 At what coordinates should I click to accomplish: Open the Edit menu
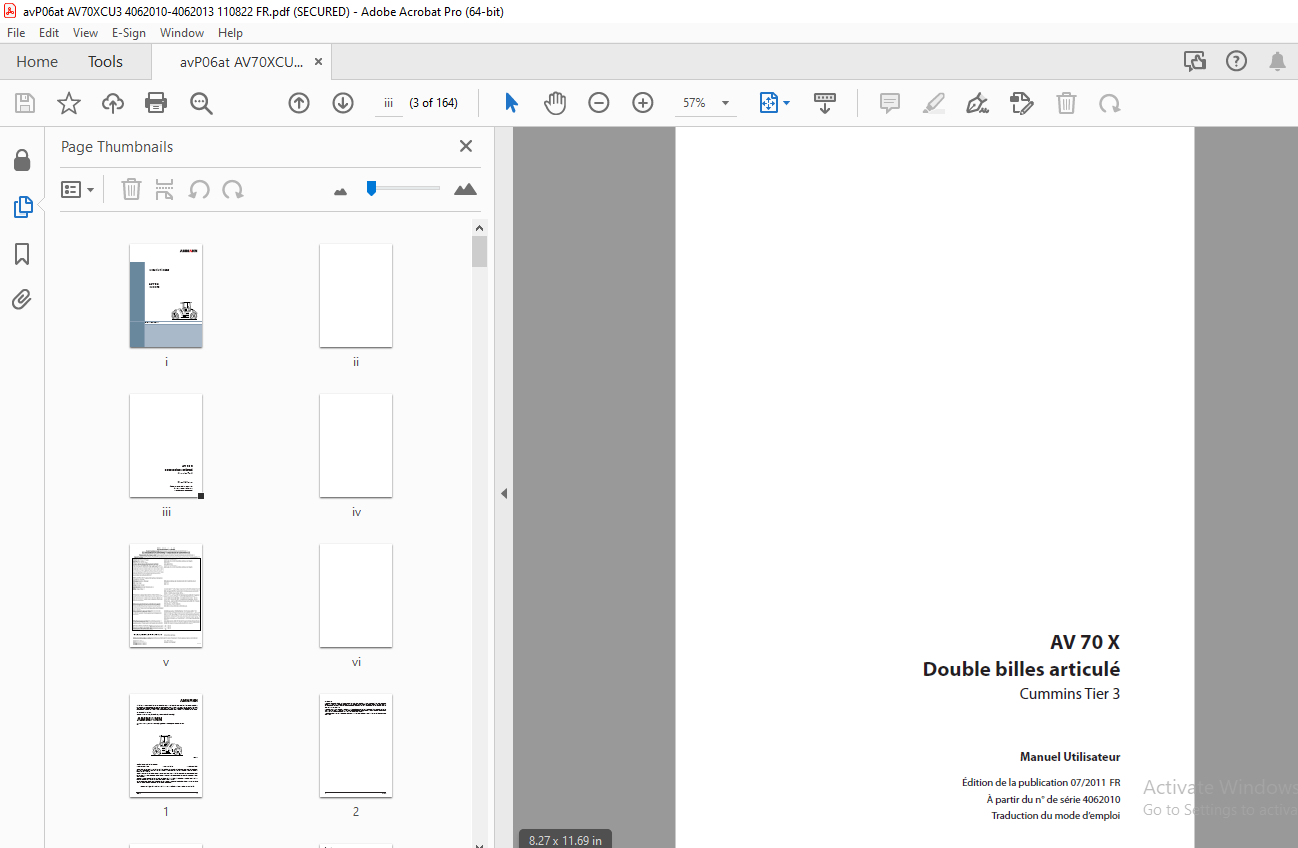coord(49,33)
